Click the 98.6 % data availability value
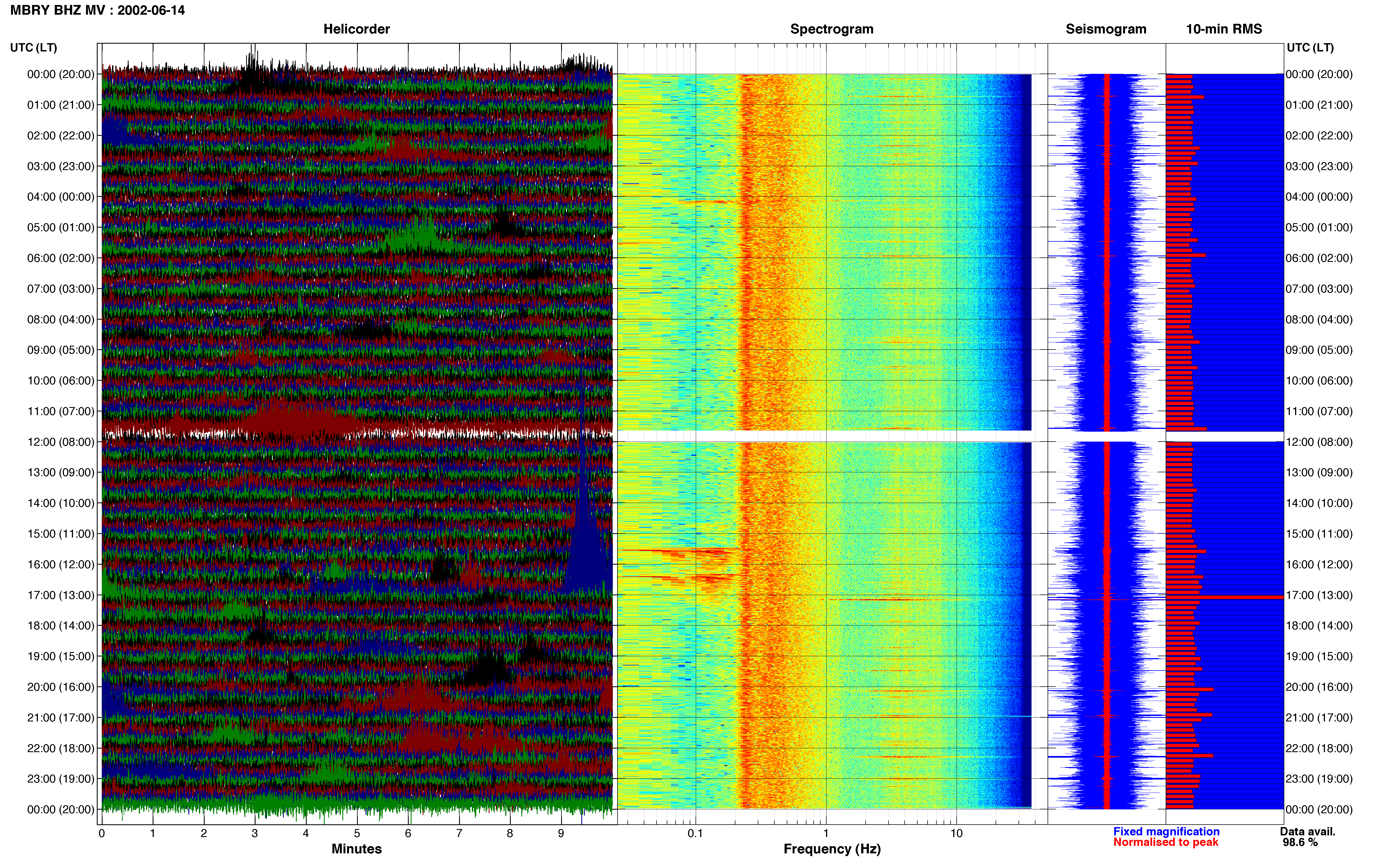This screenshot has width=1388, height=868. [x=1300, y=843]
